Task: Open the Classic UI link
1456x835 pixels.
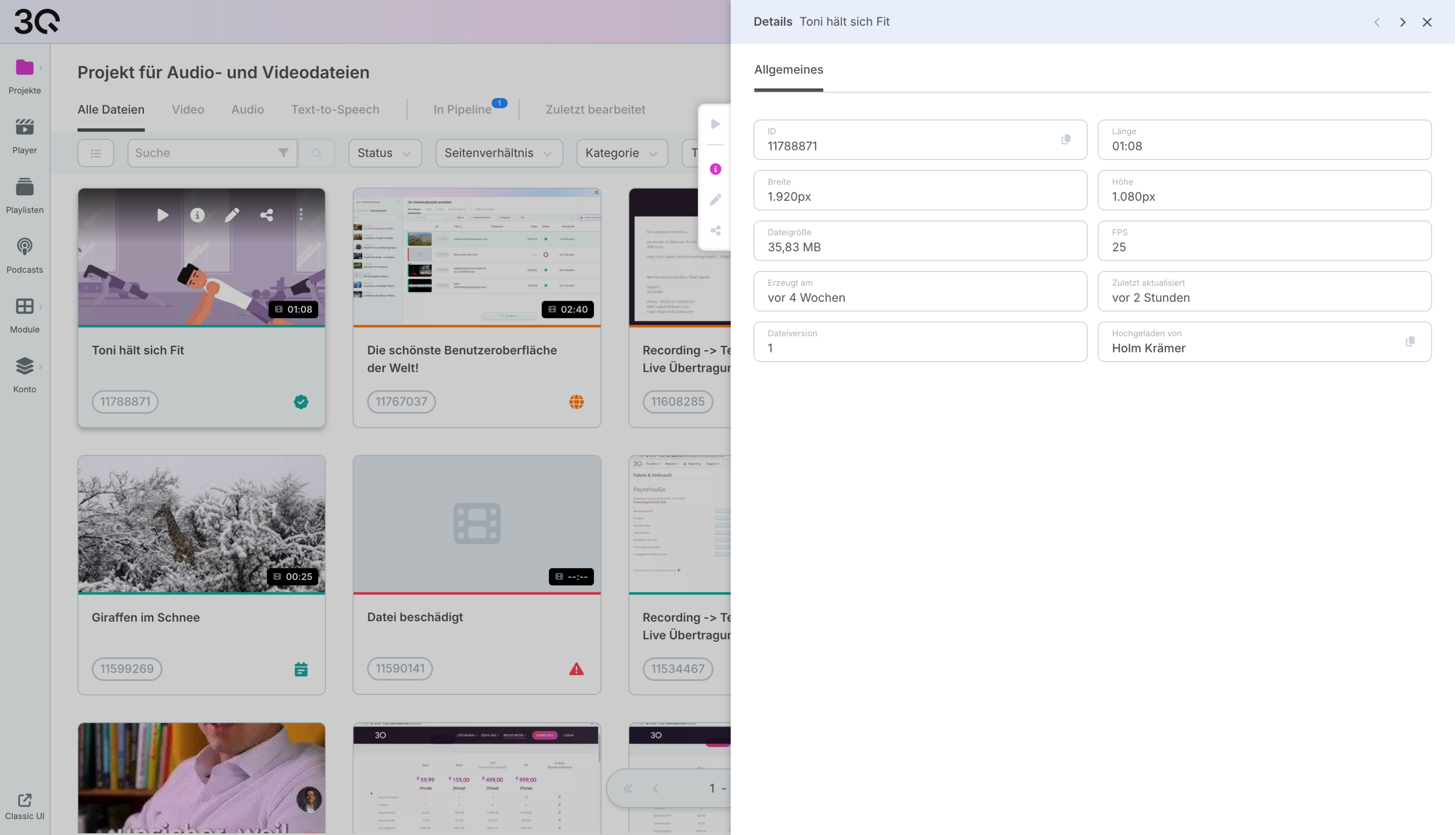Action: click(25, 806)
